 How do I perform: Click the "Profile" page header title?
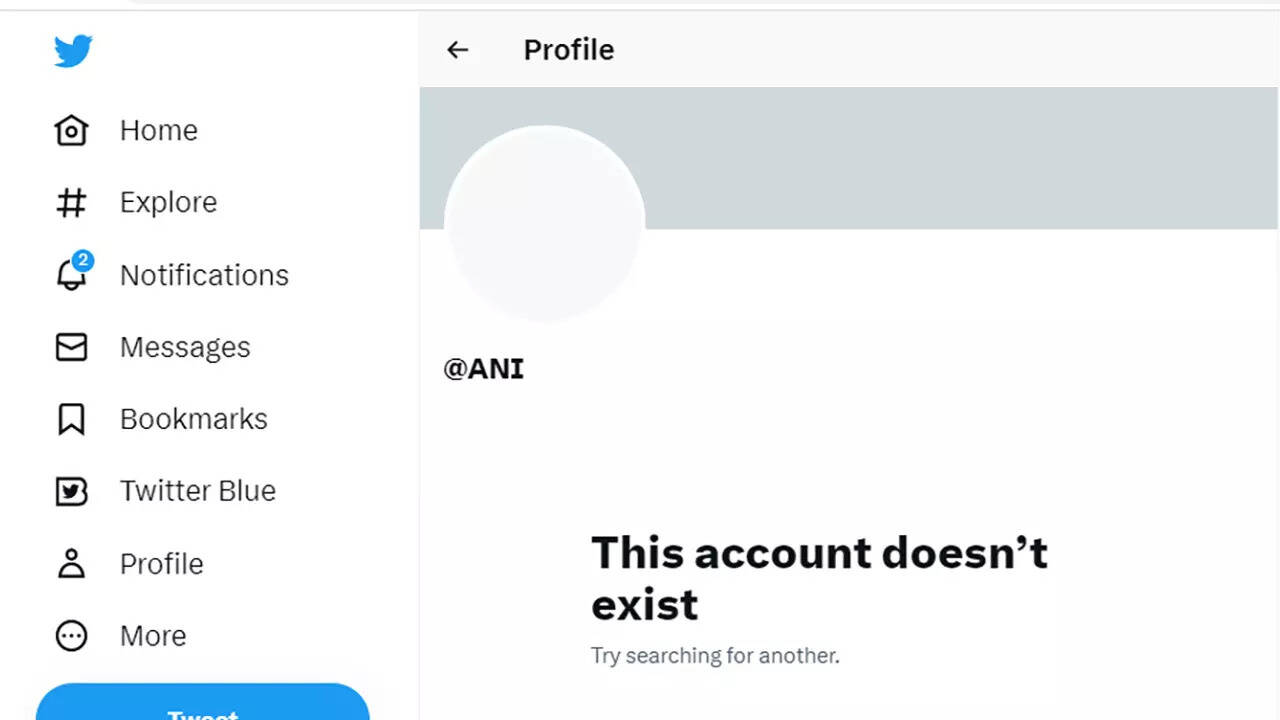(x=568, y=50)
